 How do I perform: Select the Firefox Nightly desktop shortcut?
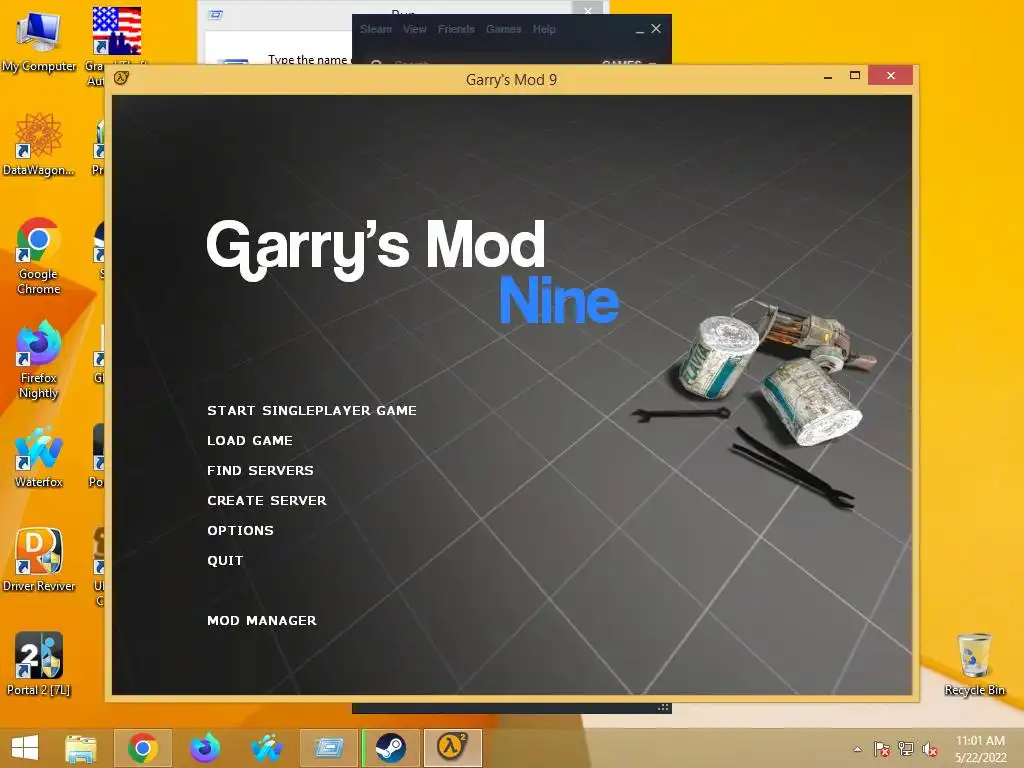(x=39, y=360)
